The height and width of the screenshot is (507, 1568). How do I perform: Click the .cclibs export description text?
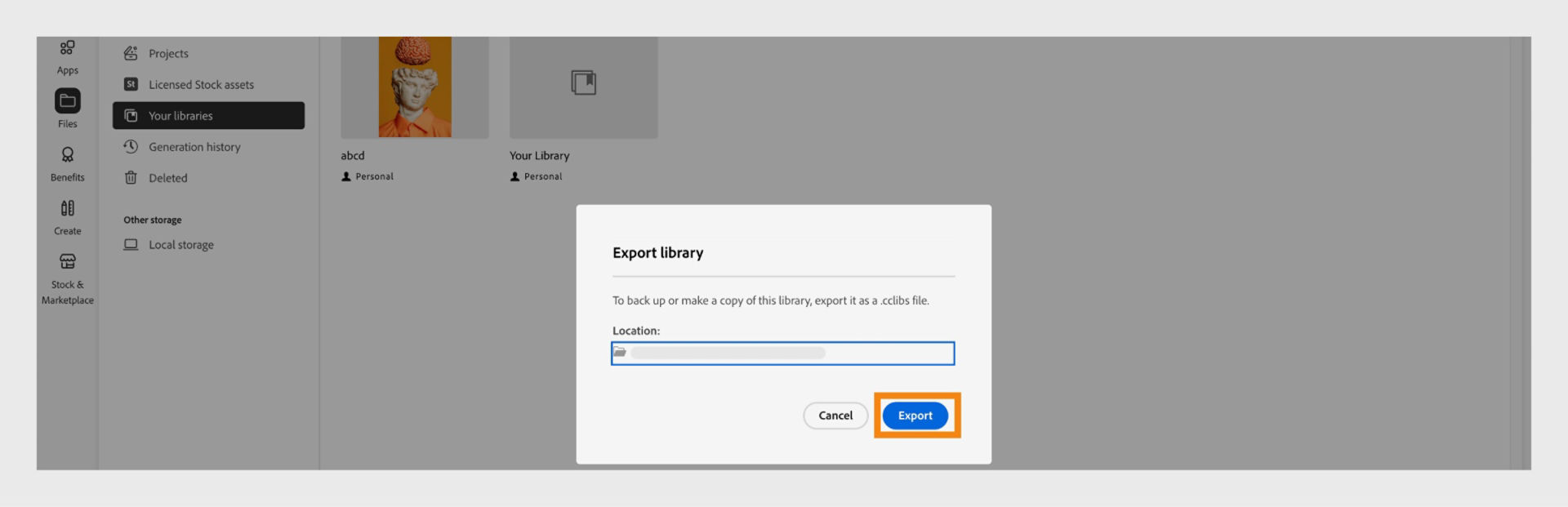click(771, 300)
